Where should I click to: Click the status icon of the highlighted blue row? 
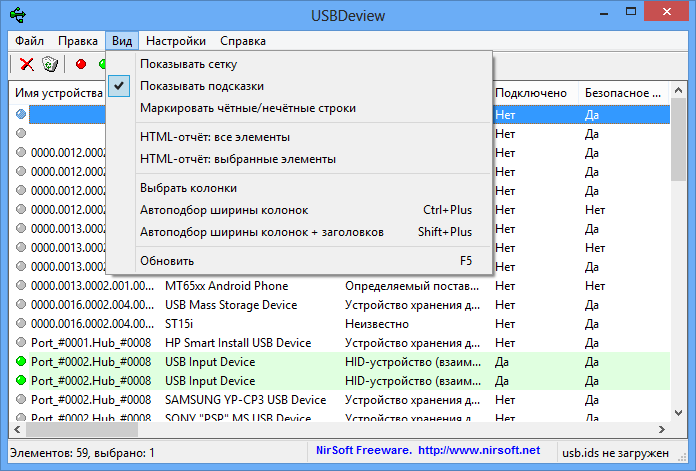[x=21, y=114]
